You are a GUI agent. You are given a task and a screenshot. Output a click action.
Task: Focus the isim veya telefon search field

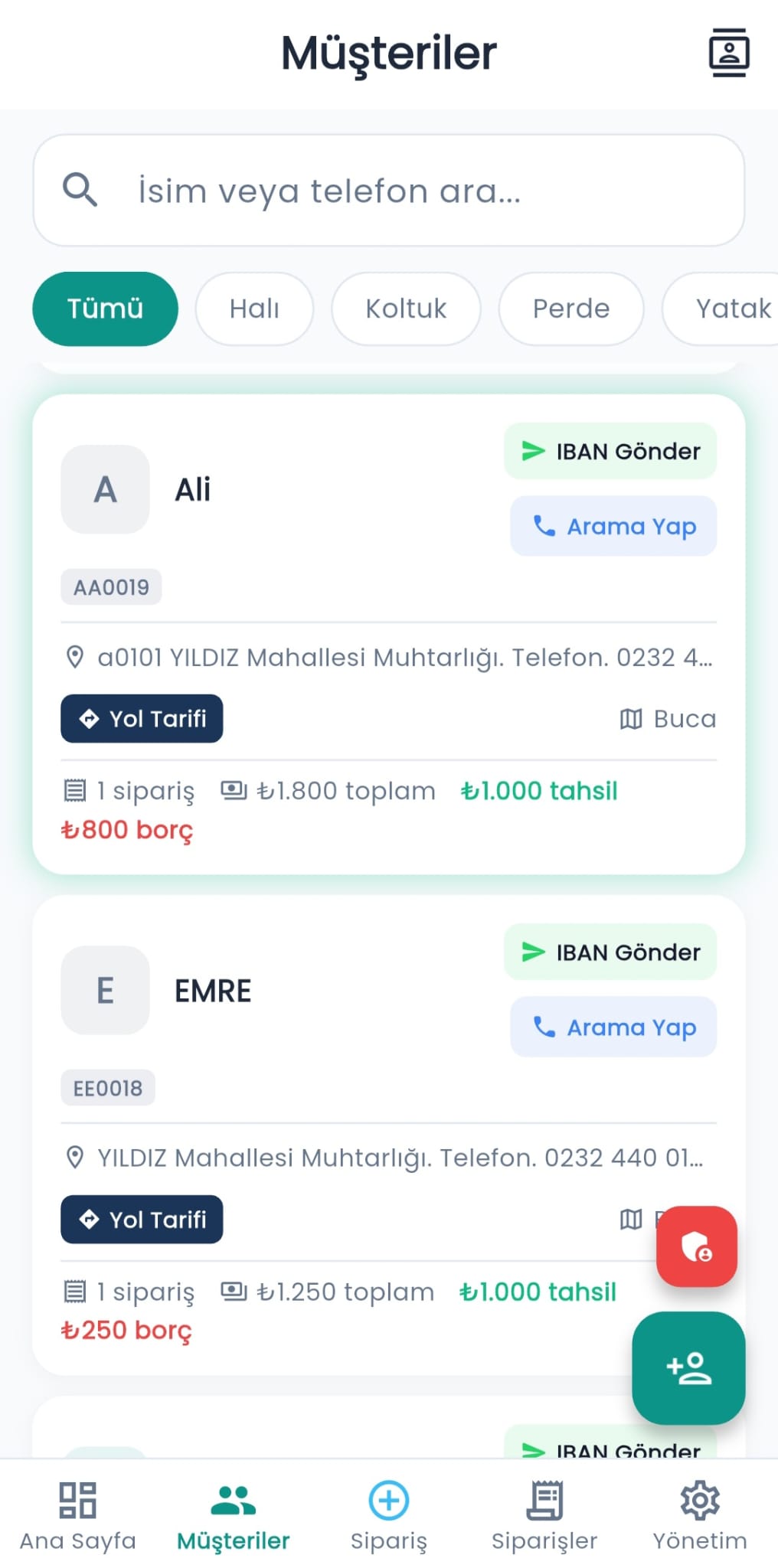pyautogui.click(x=389, y=190)
